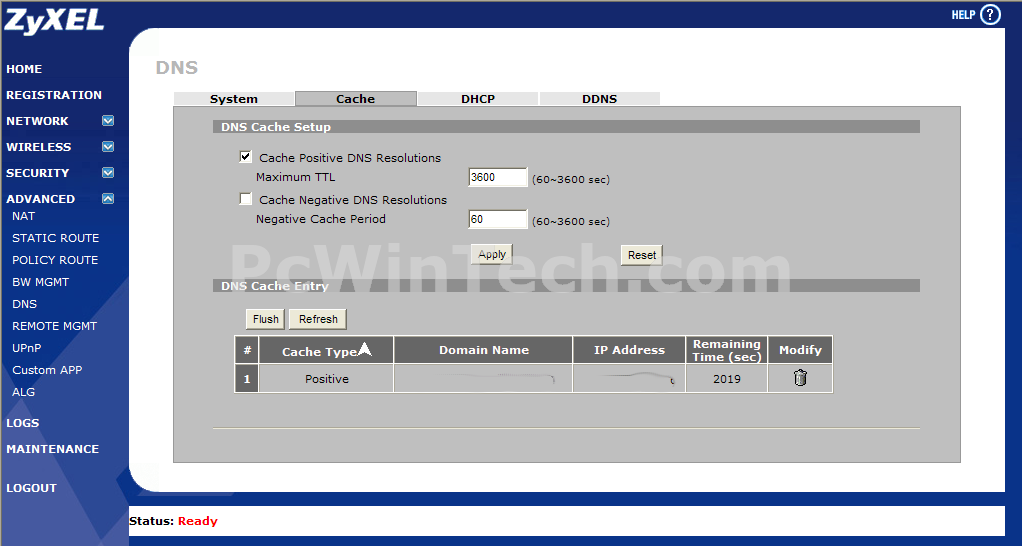Expand the WIRELESS menu arrow
1022x546 pixels.
108,147
